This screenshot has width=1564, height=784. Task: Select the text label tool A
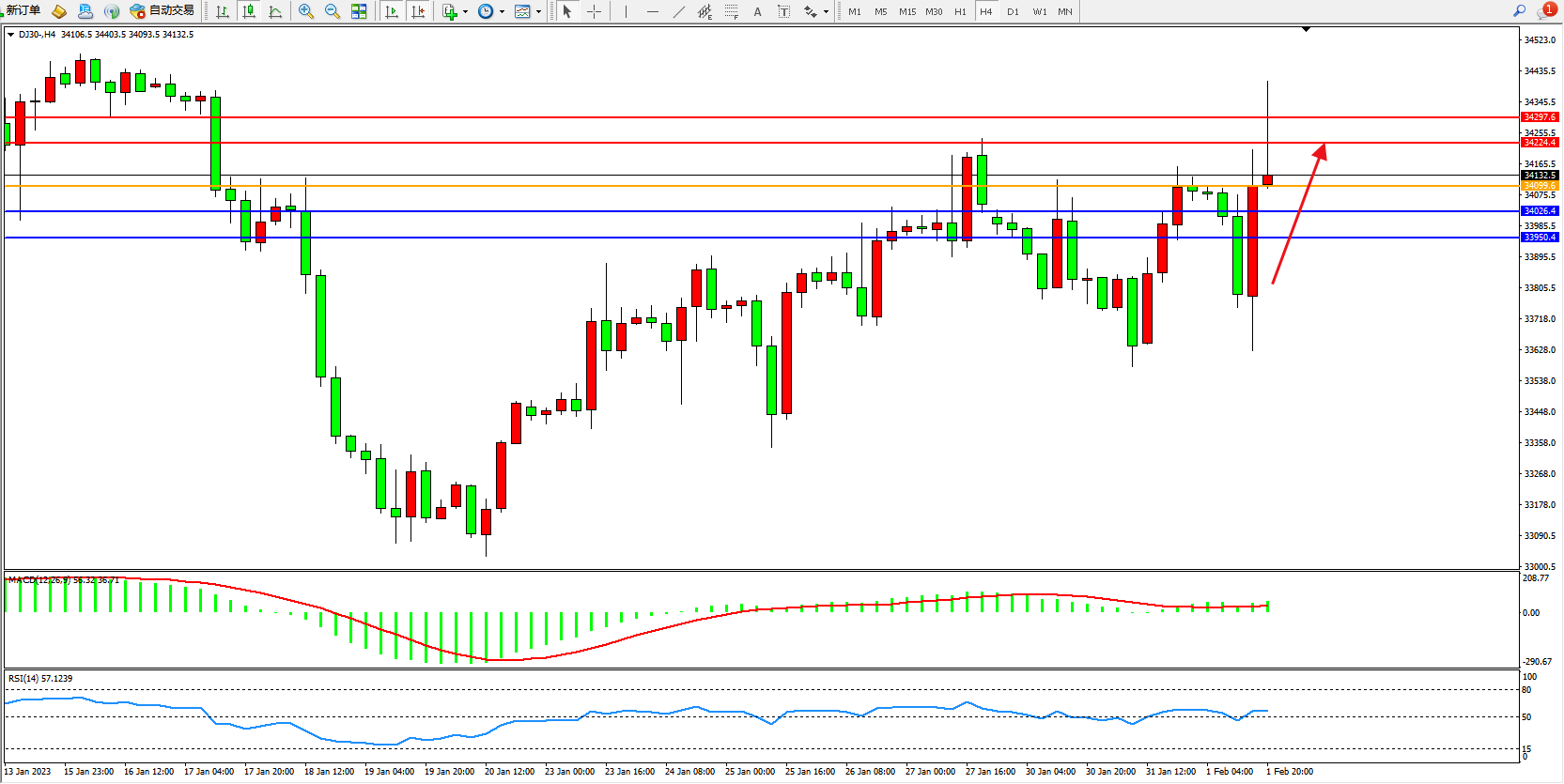coord(758,11)
